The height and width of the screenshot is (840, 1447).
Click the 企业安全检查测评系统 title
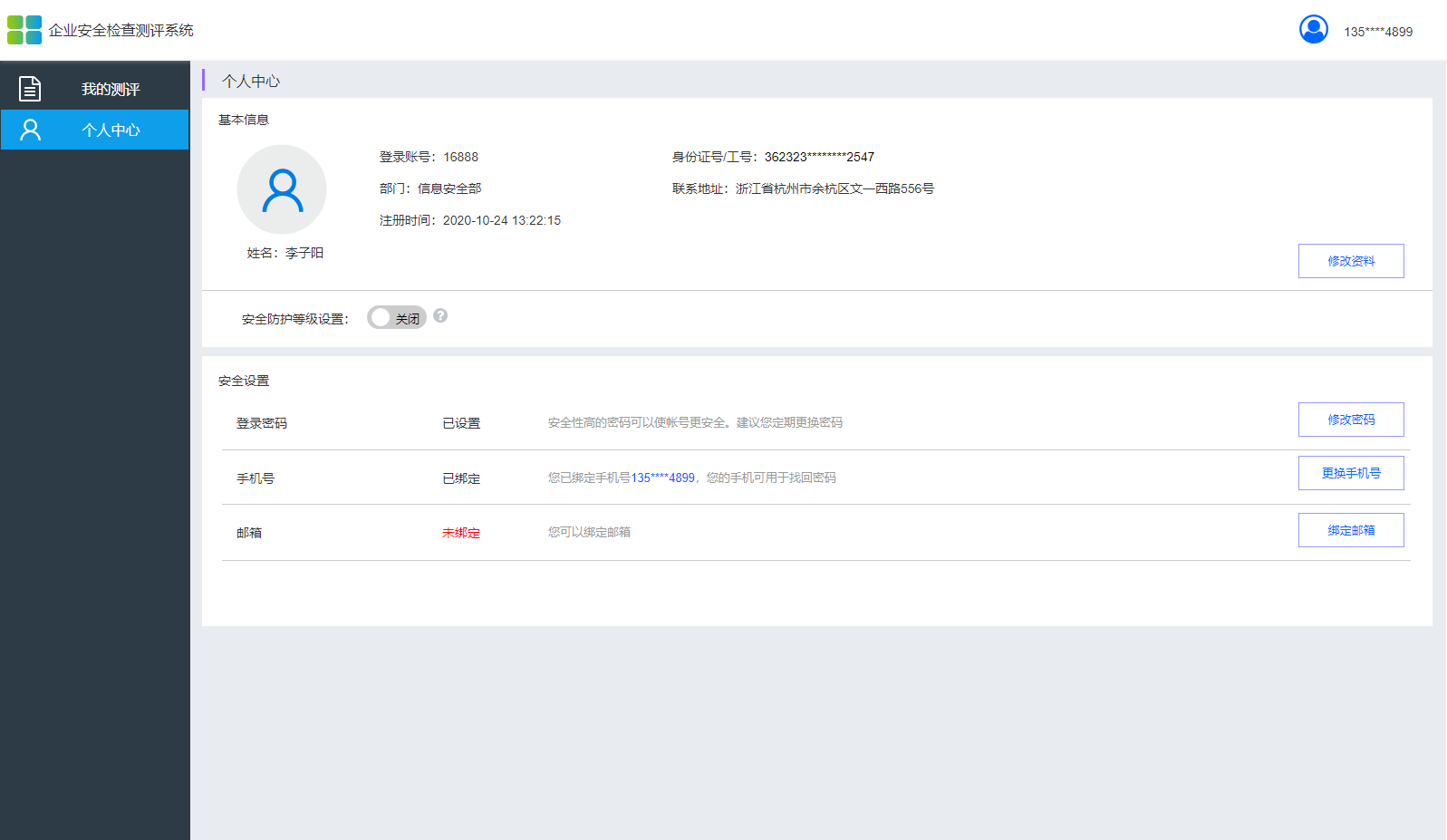pyautogui.click(x=121, y=30)
